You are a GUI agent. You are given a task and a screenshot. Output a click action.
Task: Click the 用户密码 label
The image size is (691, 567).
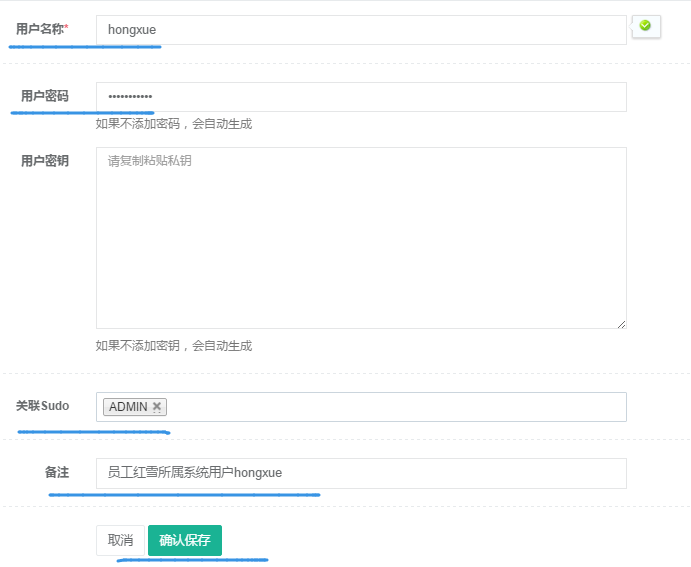point(45,96)
